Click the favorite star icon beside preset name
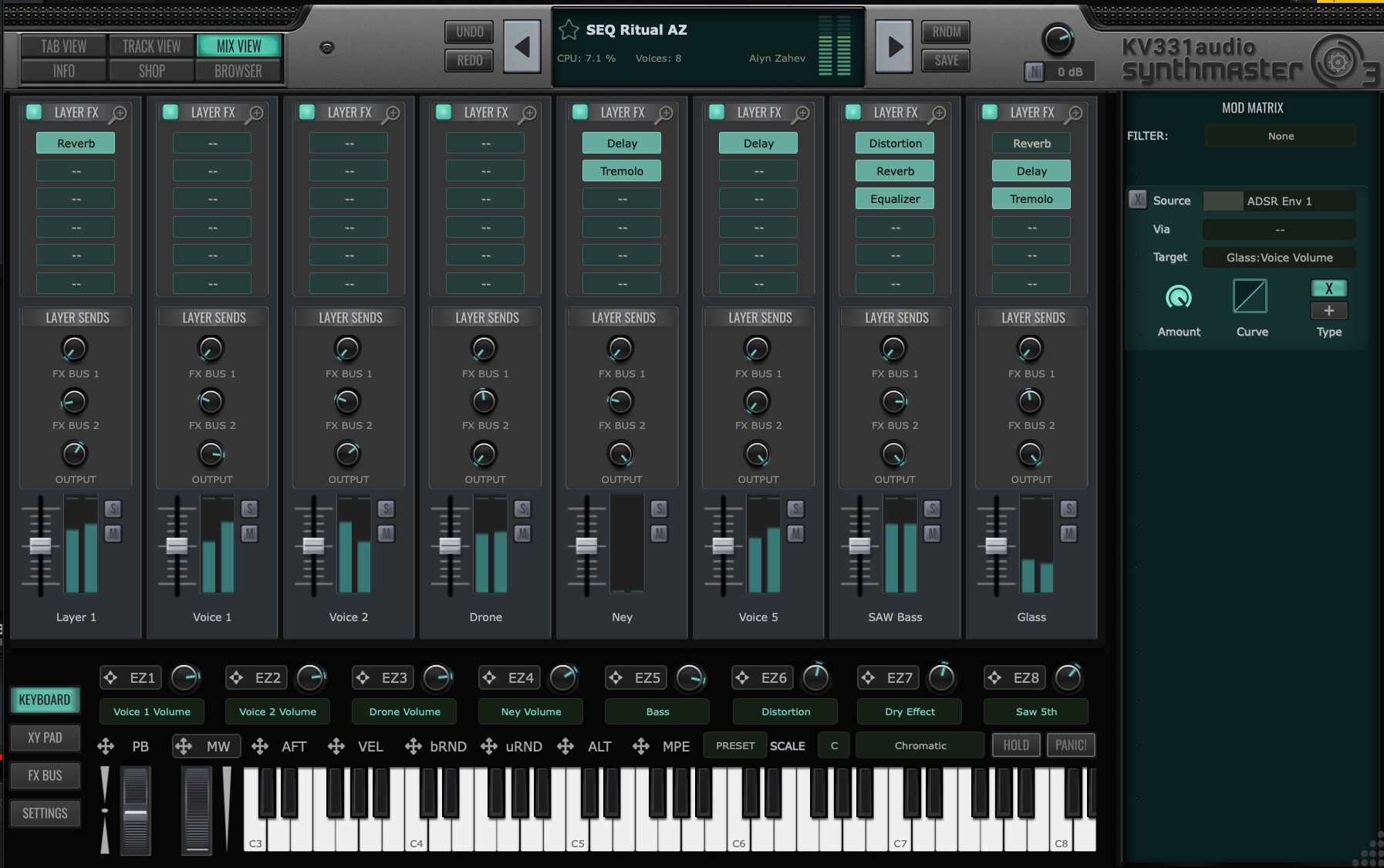The height and width of the screenshot is (868, 1384). point(569,30)
